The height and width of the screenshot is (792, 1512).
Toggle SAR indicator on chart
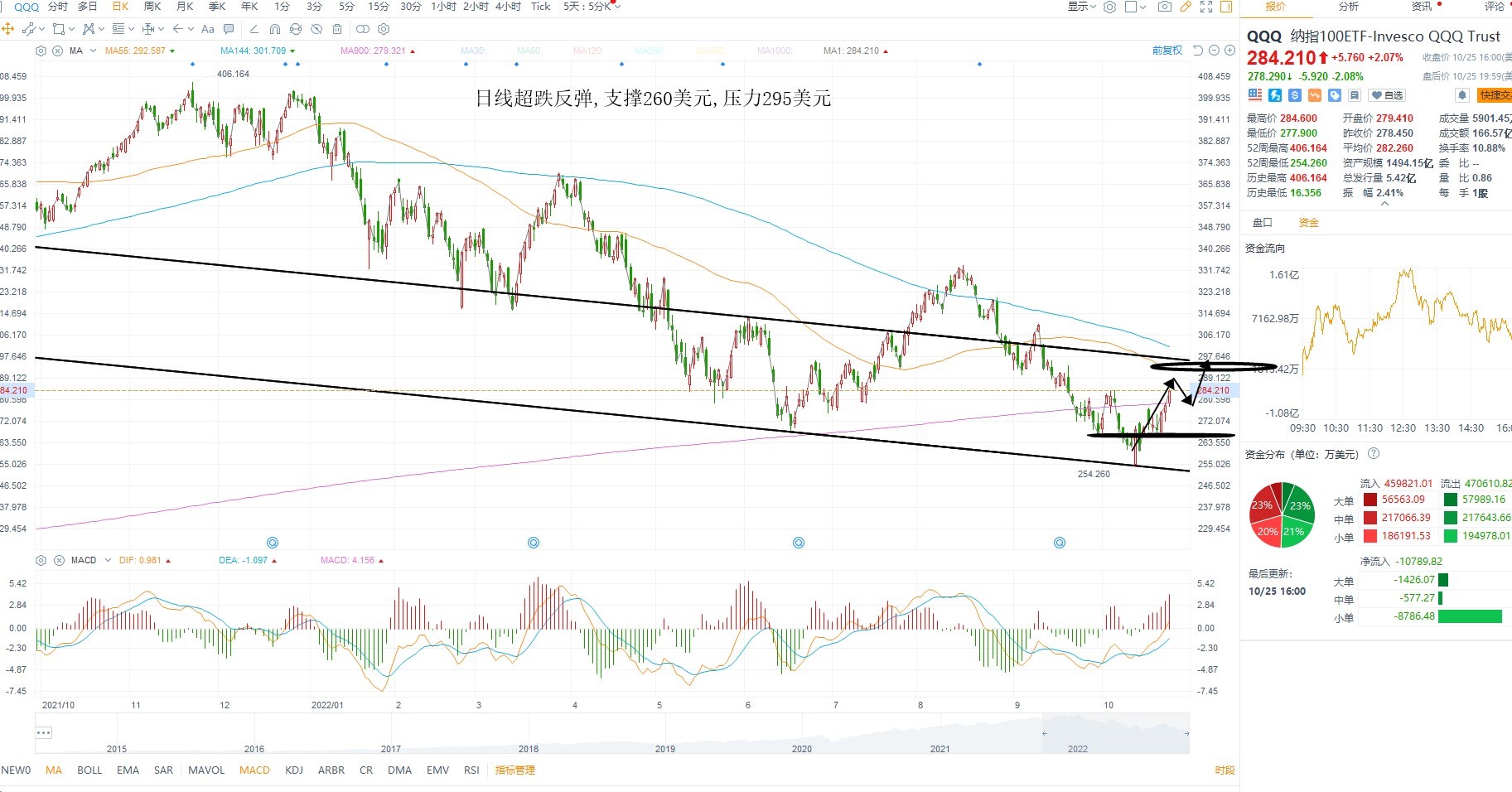(x=163, y=770)
